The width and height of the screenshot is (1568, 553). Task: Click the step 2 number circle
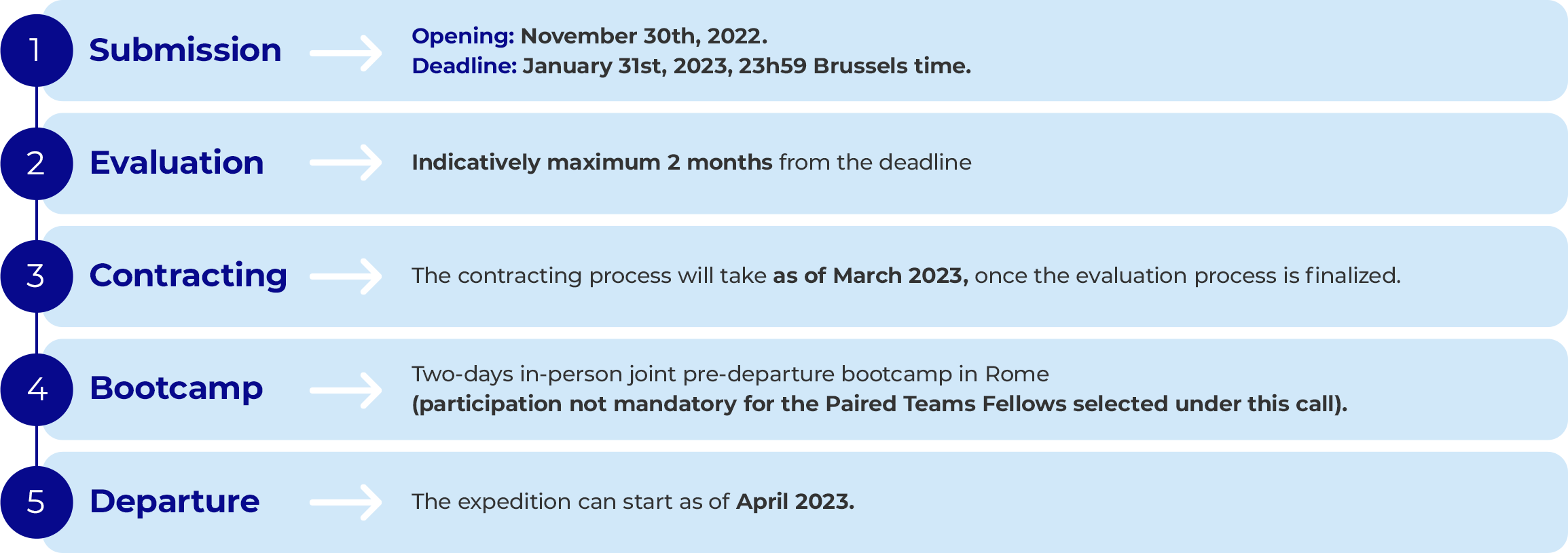pyautogui.click(x=37, y=164)
